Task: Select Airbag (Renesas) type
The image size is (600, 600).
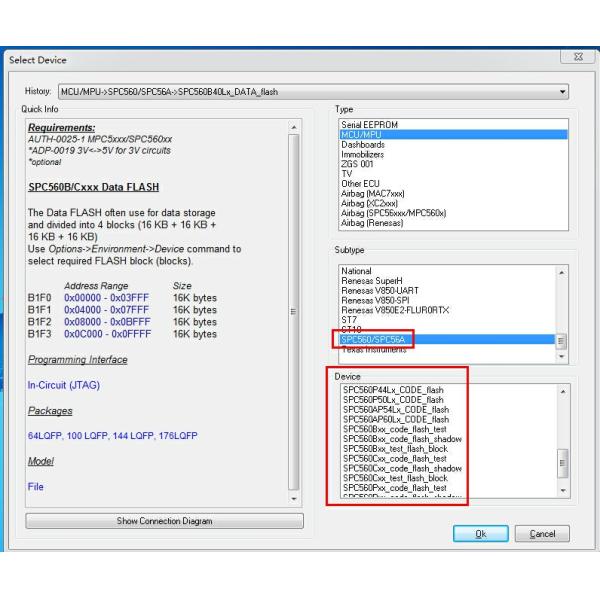Action: pos(453,223)
